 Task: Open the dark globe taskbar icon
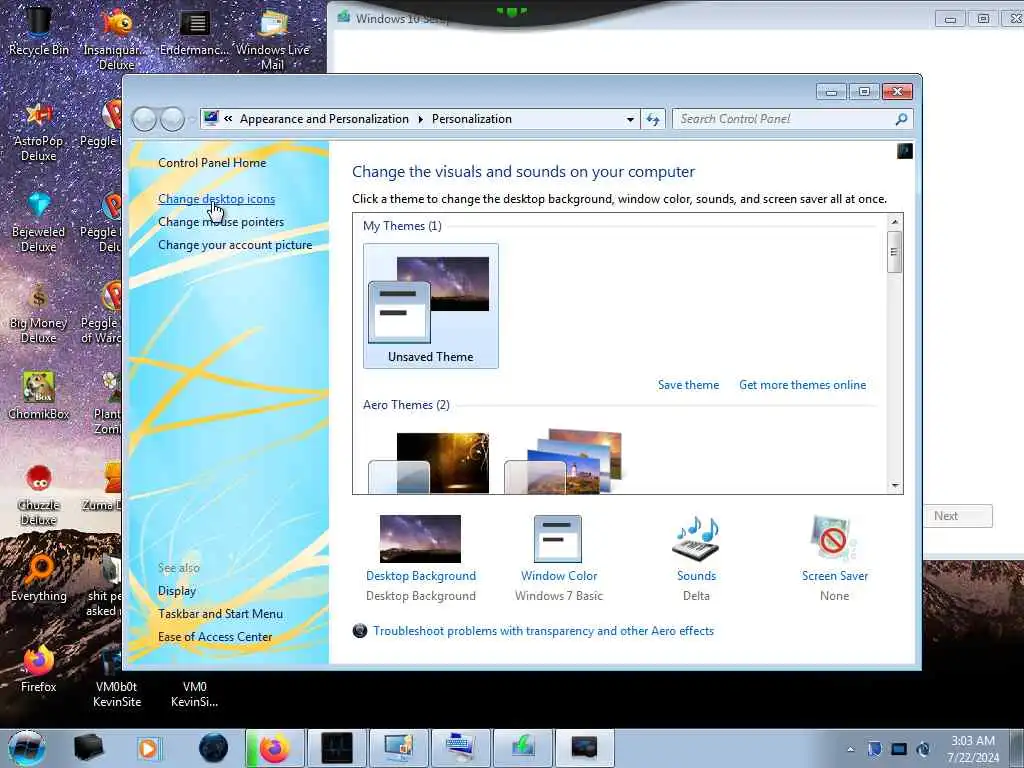(213, 748)
